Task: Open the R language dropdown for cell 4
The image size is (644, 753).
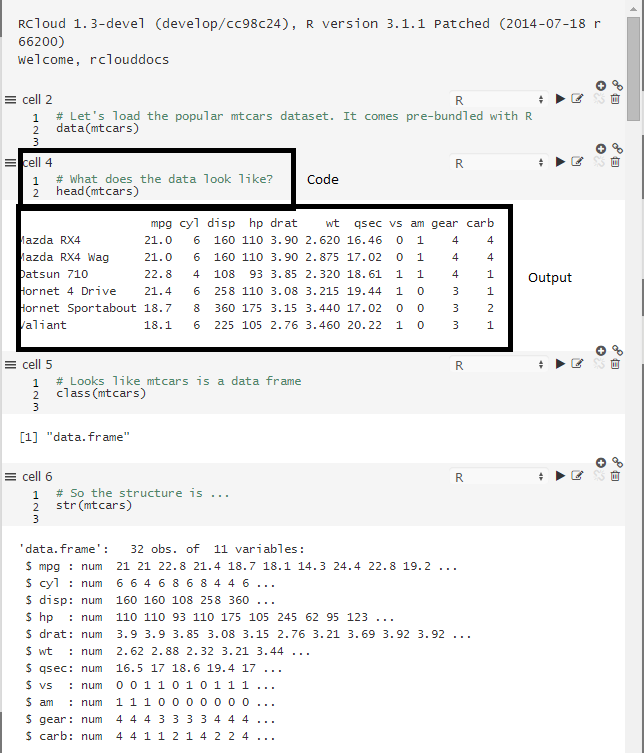Action: point(498,163)
